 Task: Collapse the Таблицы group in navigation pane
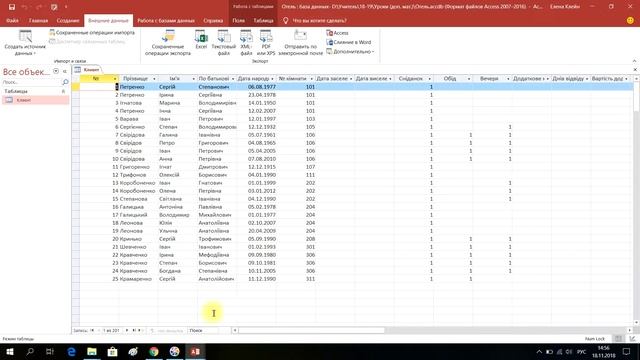pos(63,91)
